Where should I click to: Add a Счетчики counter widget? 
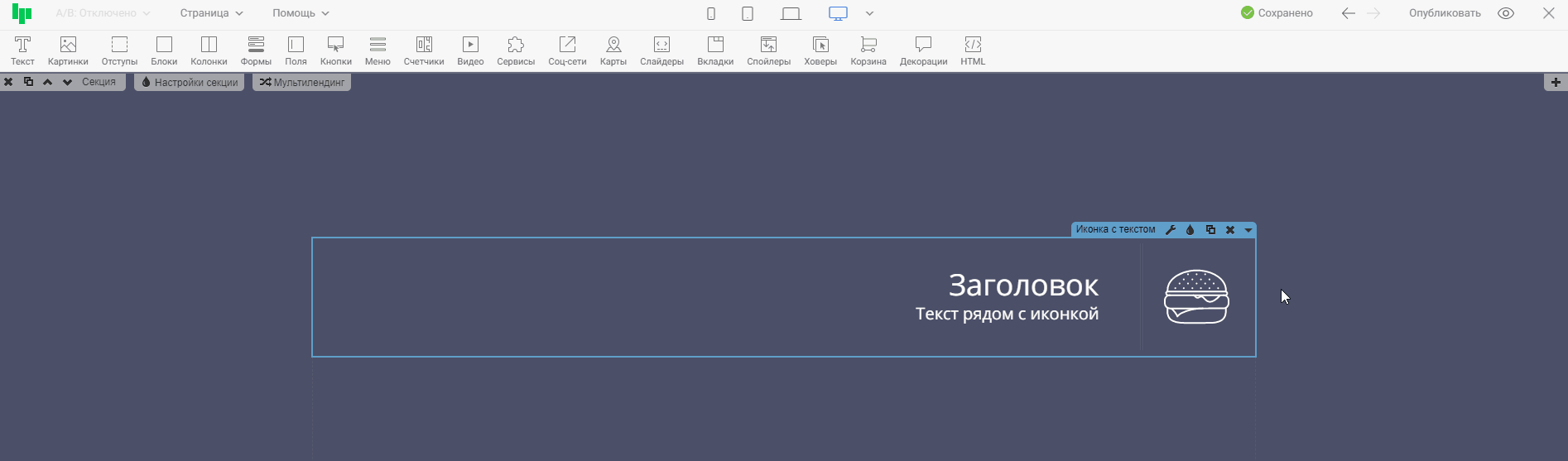(424, 50)
